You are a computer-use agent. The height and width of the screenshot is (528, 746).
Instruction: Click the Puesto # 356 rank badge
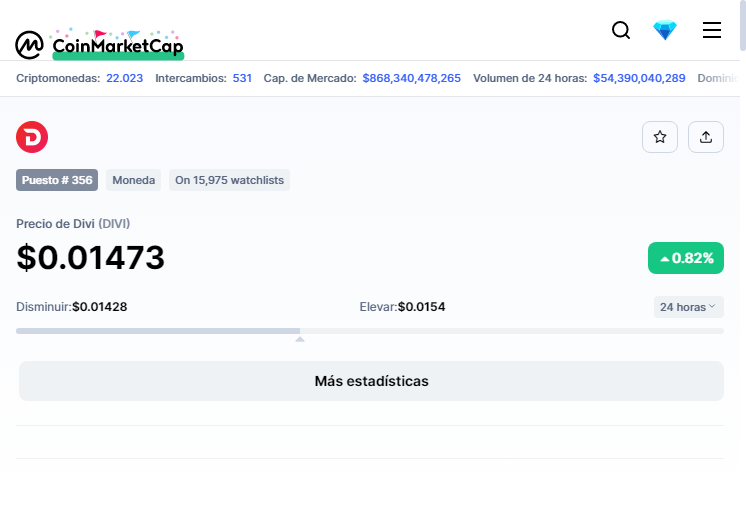coord(57,180)
